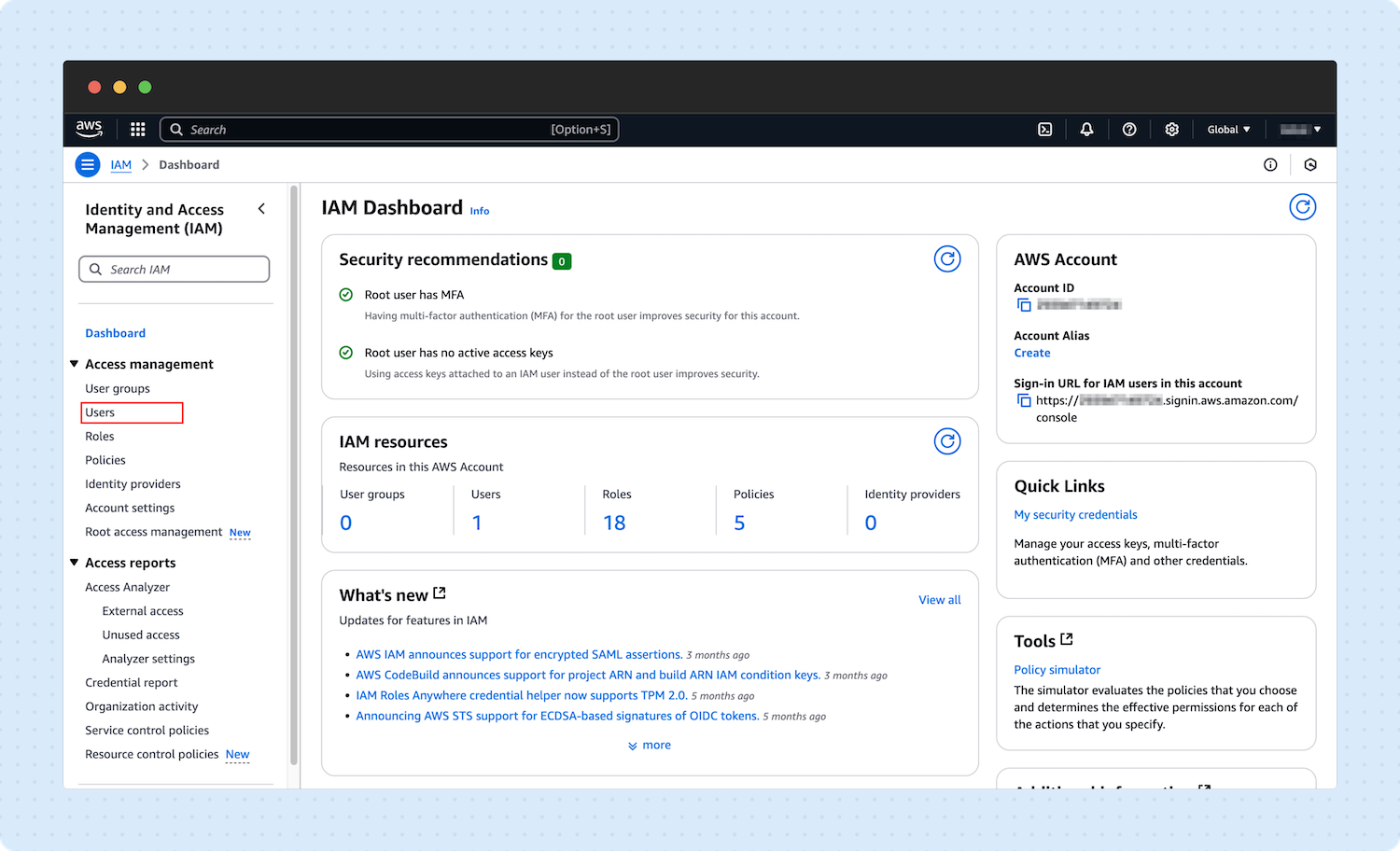1400x851 pixels.
Task: Open Policies in the sidebar
Action: (105, 460)
